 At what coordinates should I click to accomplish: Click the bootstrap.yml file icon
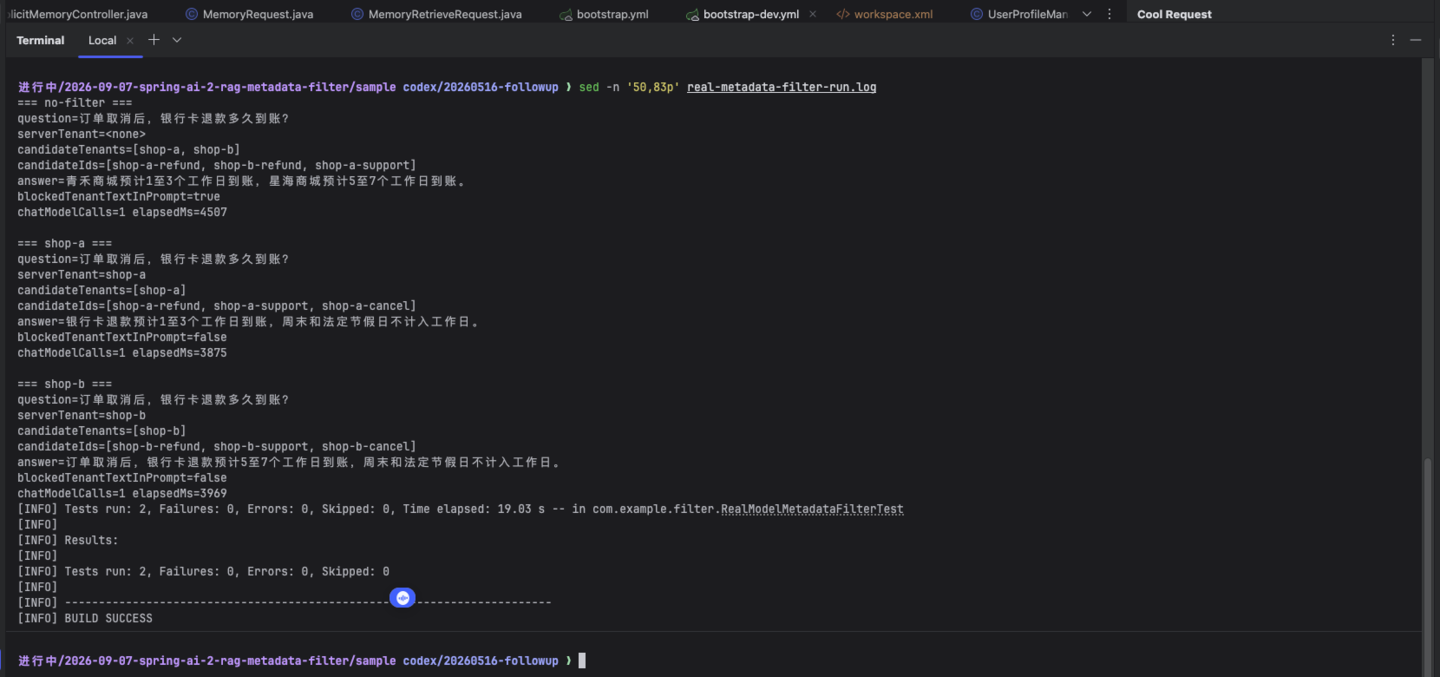pyautogui.click(x=566, y=14)
